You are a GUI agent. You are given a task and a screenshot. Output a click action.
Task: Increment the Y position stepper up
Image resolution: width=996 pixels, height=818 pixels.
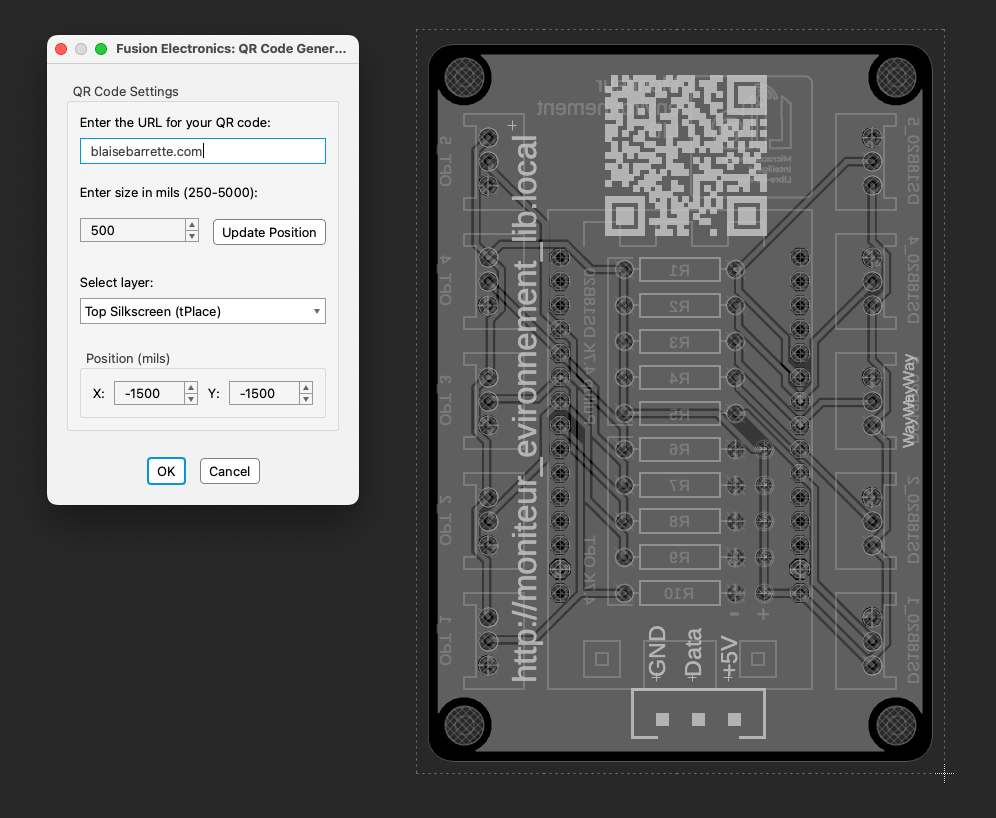point(306,387)
